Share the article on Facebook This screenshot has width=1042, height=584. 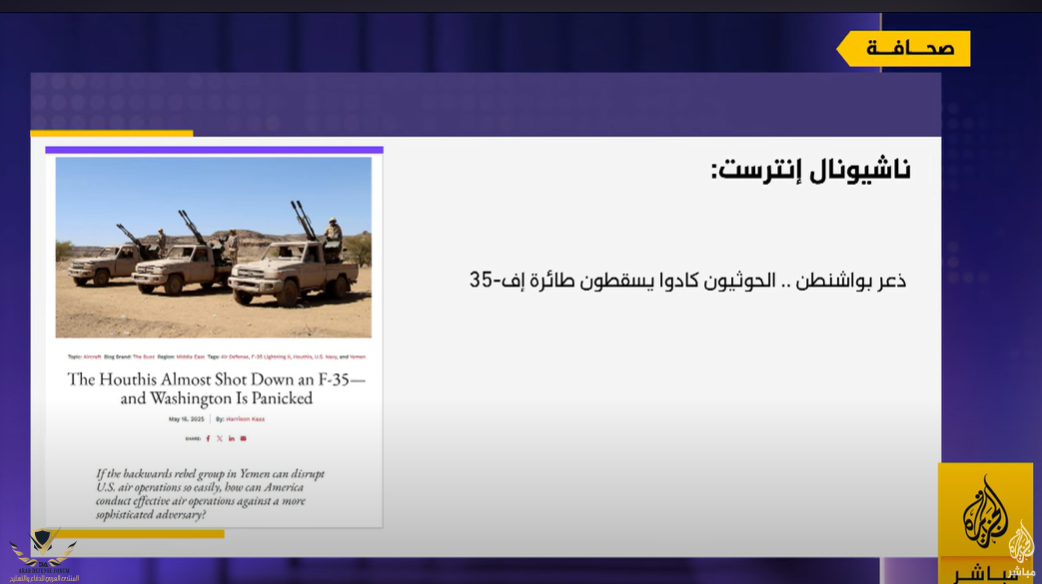[207, 438]
